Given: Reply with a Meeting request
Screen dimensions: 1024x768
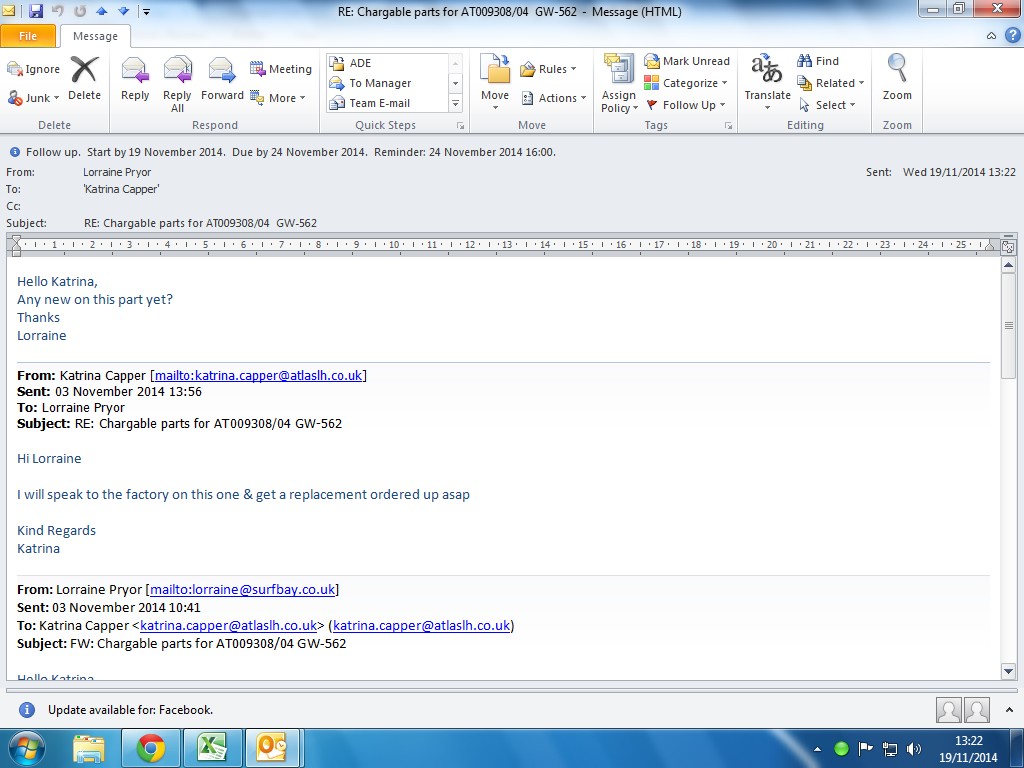Looking at the screenshot, I should (x=281, y=69).
